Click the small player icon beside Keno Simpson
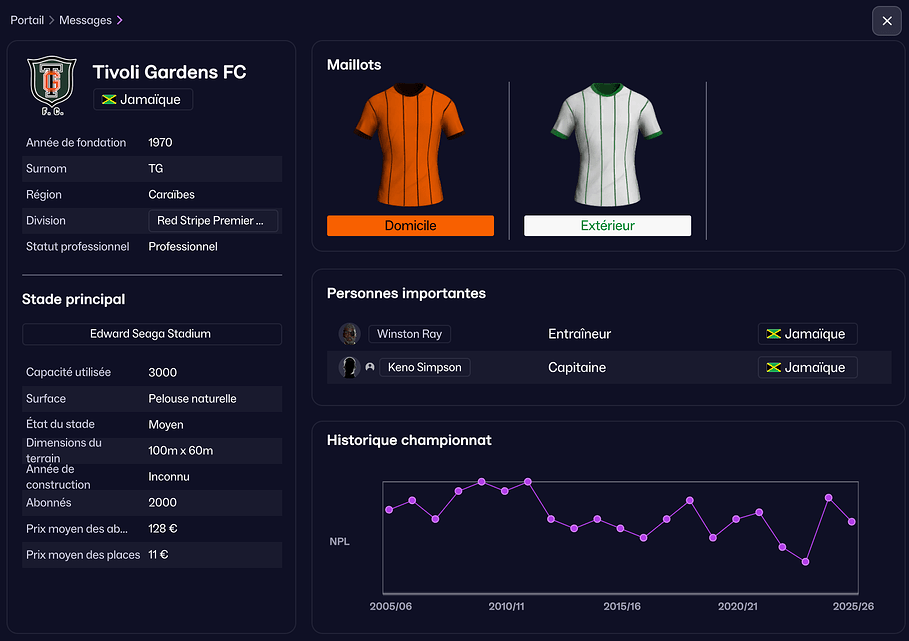Screen dimensions: 909x641 [x=370, y=367]
